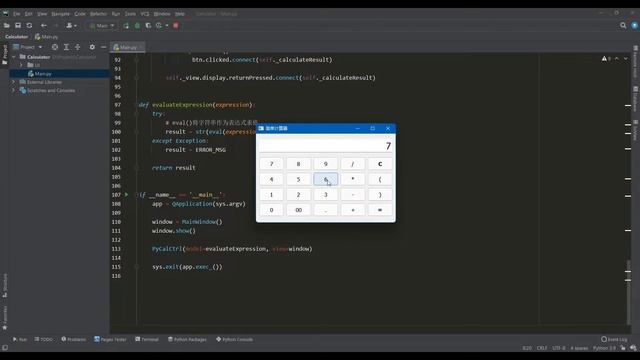Click calculator open parenthesis button
Viewport: 640px width, 360px height.
[380, 180]
